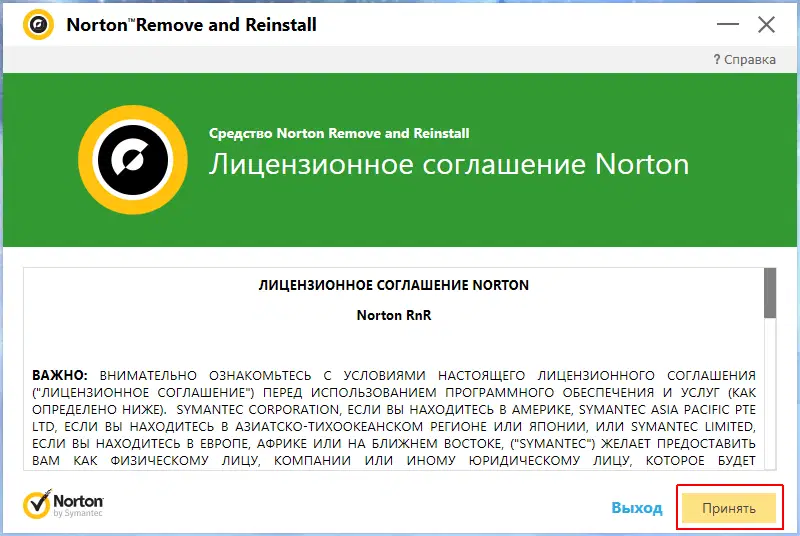Click the large Norton logo in green banner
Screen dimensions: 800x536
pos(133,160)
